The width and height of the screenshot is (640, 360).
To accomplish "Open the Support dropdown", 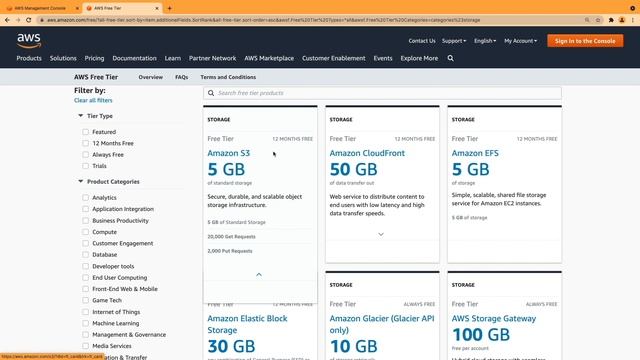I will click(x=454, y=41).
